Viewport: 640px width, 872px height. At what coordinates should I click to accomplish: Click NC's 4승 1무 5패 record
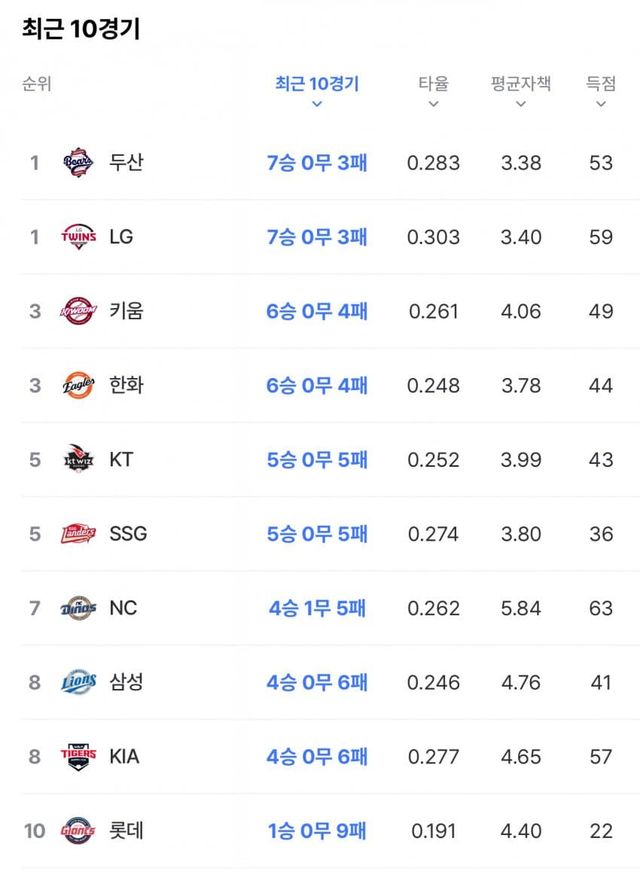[317, 608]
